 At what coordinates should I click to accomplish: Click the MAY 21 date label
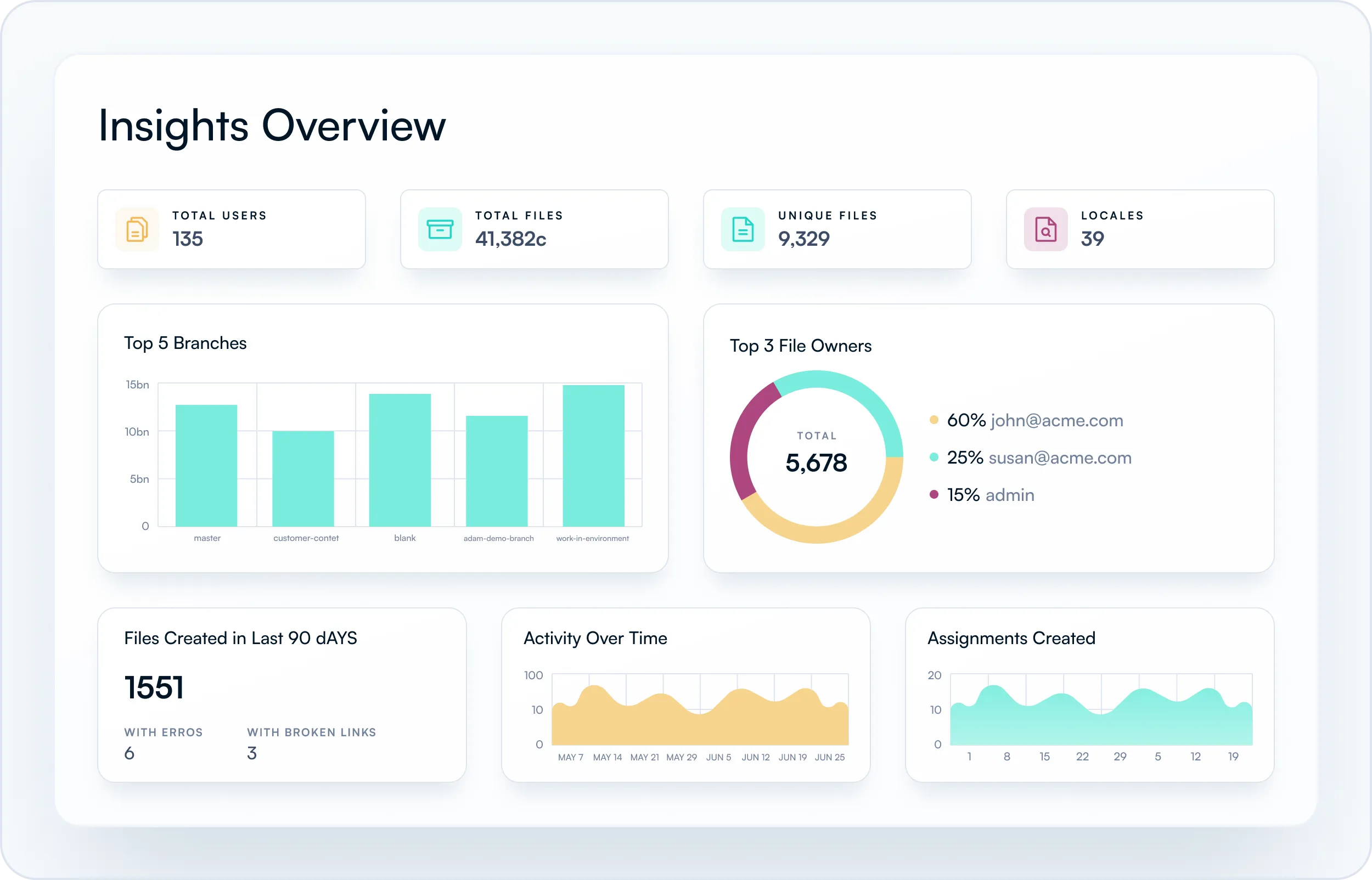coord(645,757)
